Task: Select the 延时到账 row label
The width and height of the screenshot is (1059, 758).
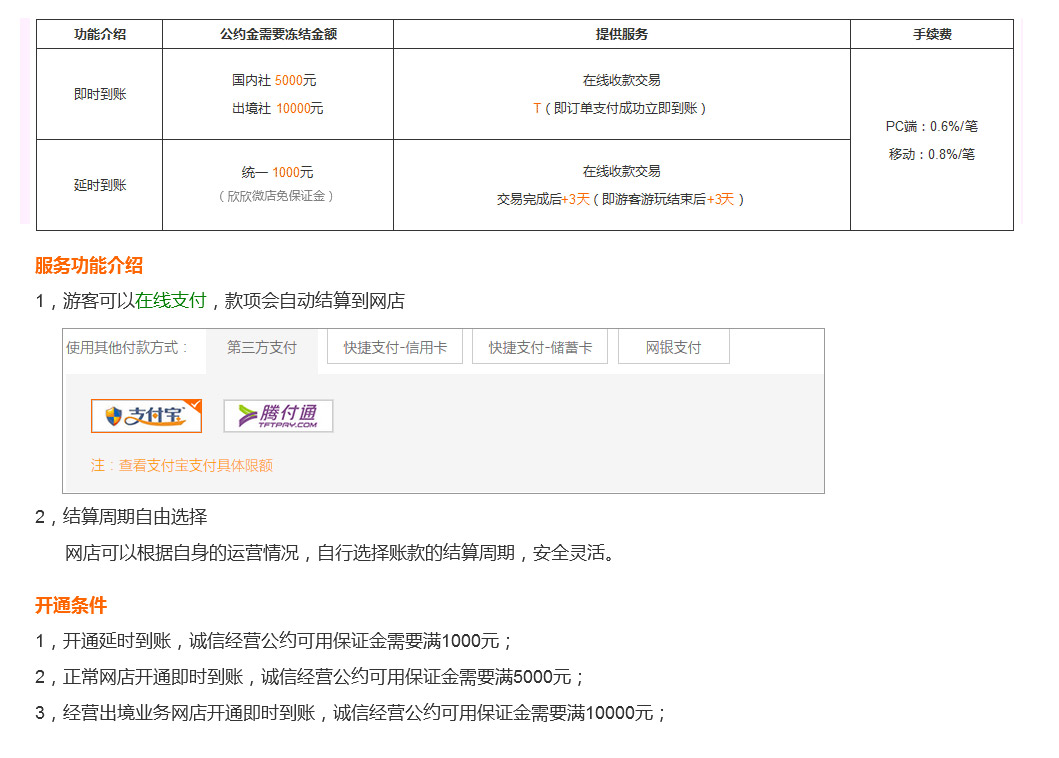Action: click(x=100, y=185)
